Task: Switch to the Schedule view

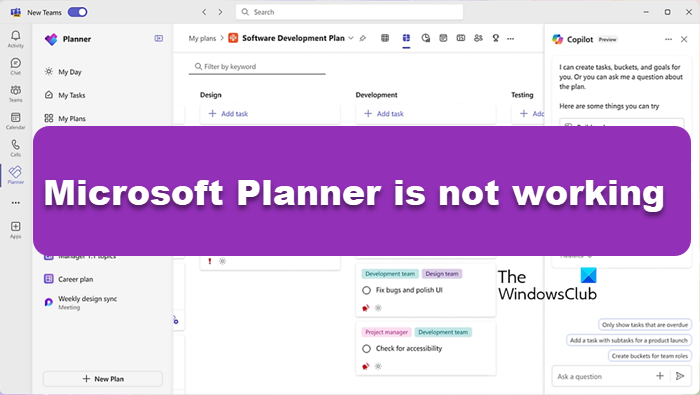Action: [443, 38]
